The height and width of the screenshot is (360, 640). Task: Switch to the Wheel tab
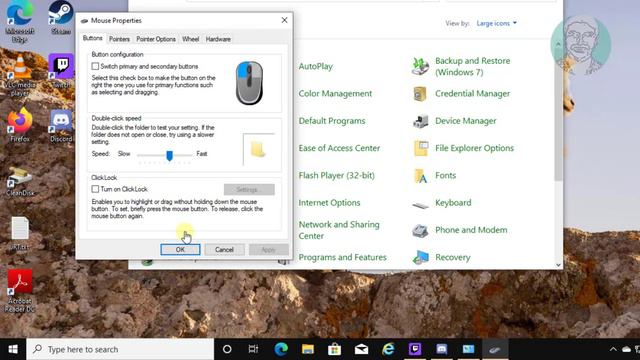click(x=191, y=39)
